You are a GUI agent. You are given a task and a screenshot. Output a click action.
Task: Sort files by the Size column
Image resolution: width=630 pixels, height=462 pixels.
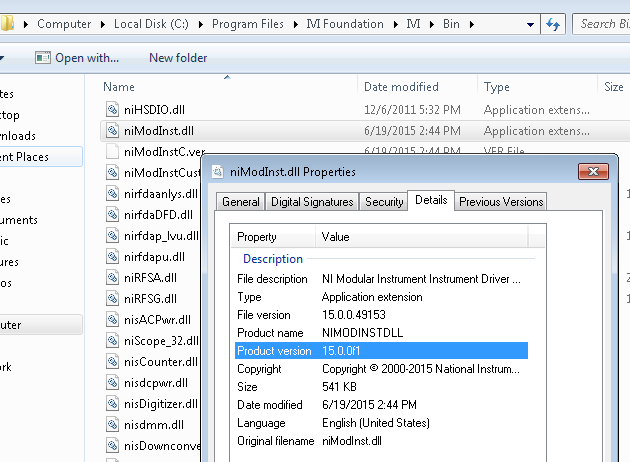tap(614, 87)
